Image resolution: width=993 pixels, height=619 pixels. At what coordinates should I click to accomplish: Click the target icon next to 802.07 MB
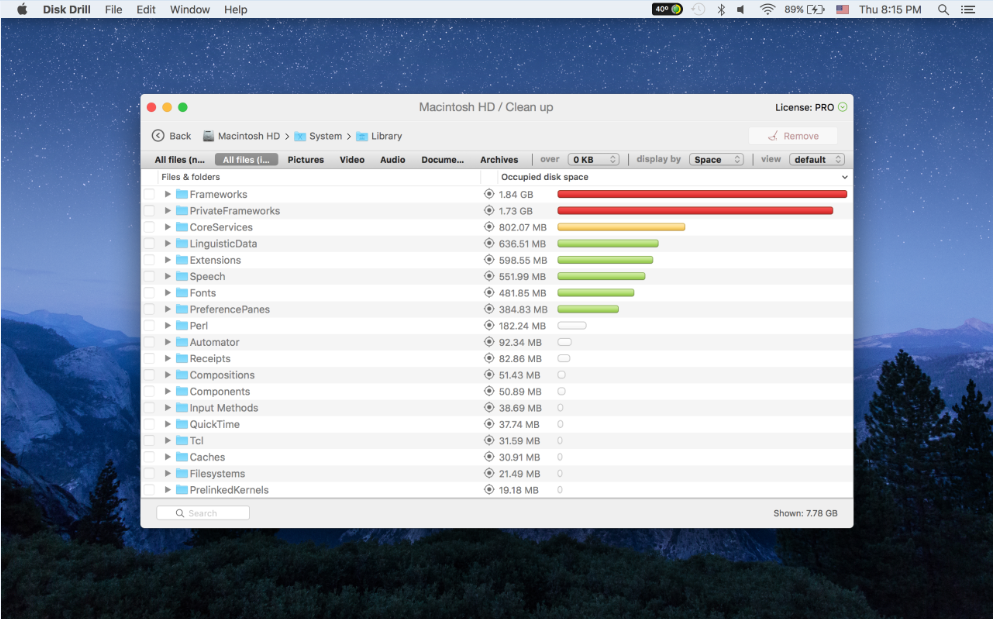tap(489, 227)
